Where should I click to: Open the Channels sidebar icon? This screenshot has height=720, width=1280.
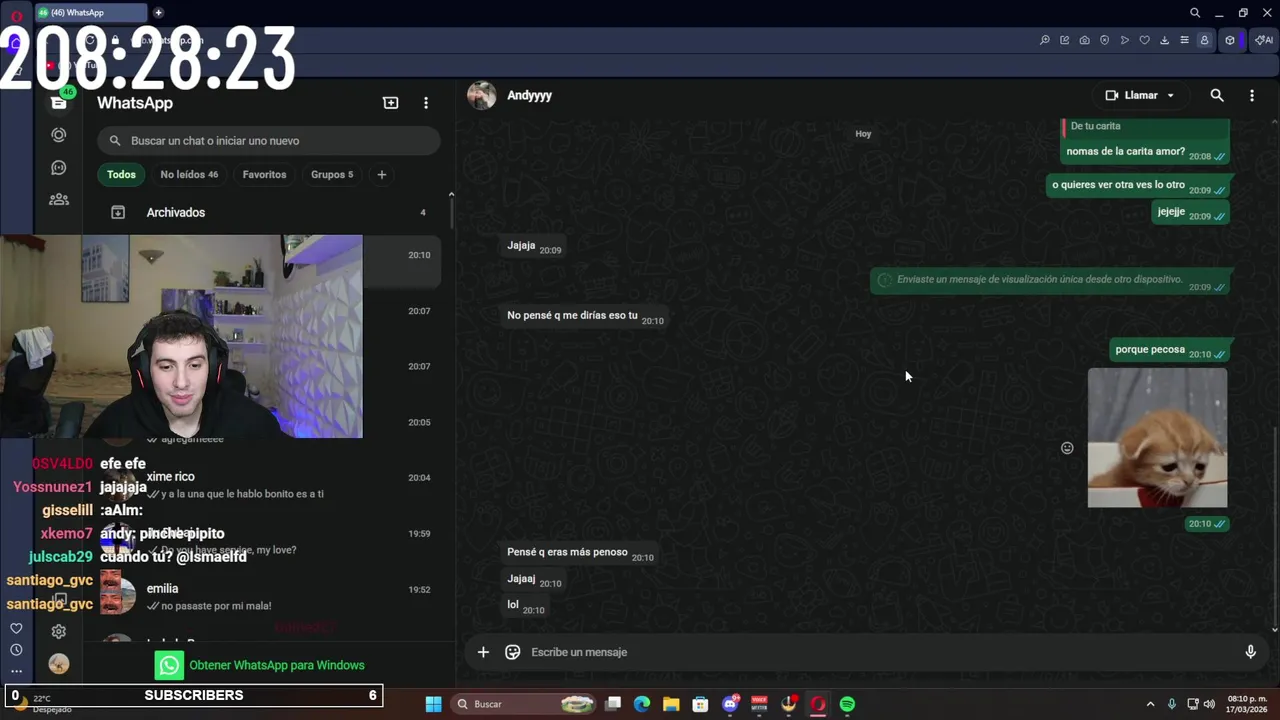pos(59,167)
